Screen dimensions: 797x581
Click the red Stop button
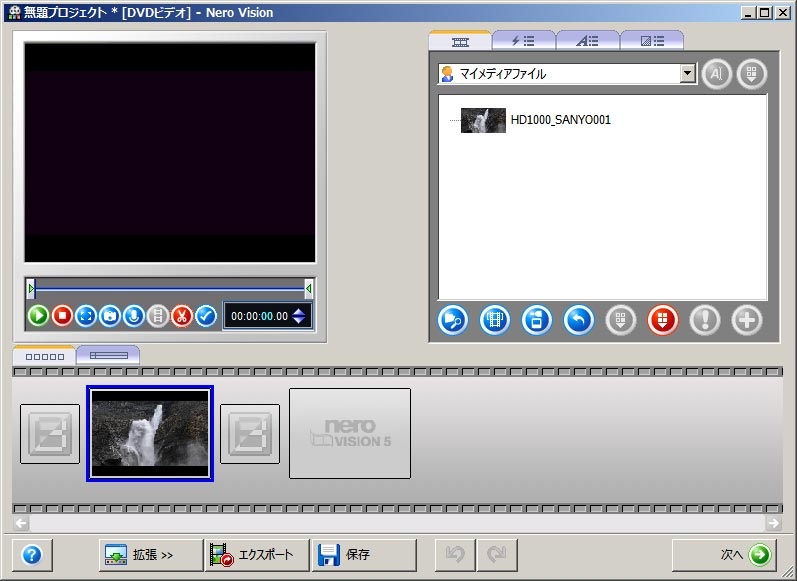(x=62, y=316)
